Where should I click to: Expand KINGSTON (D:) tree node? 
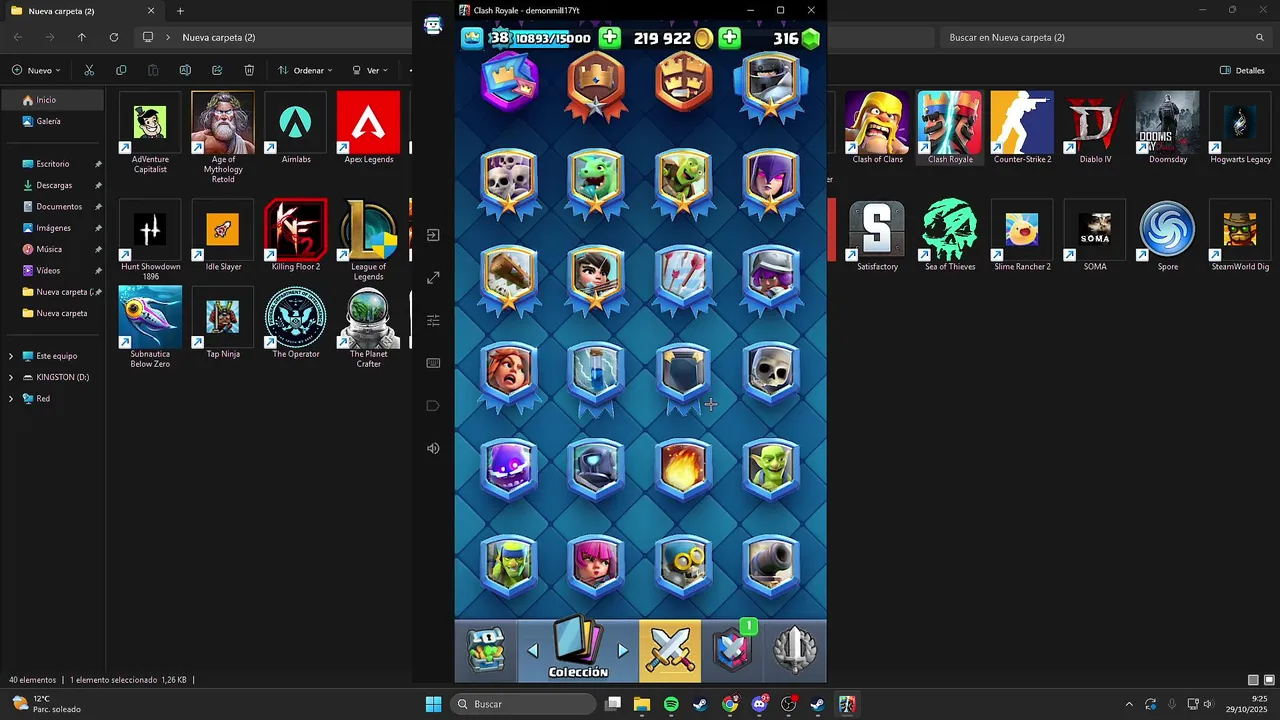tap(11, 377)
